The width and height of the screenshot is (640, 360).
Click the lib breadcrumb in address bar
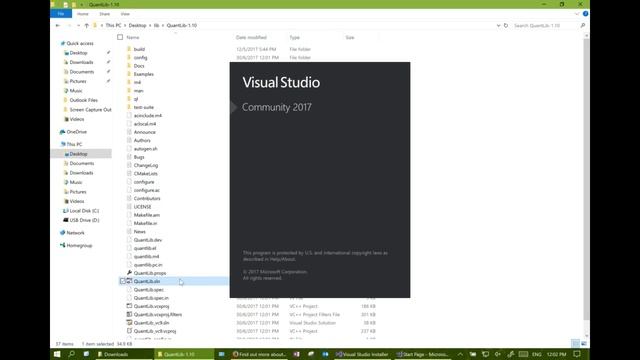(156, 25)
